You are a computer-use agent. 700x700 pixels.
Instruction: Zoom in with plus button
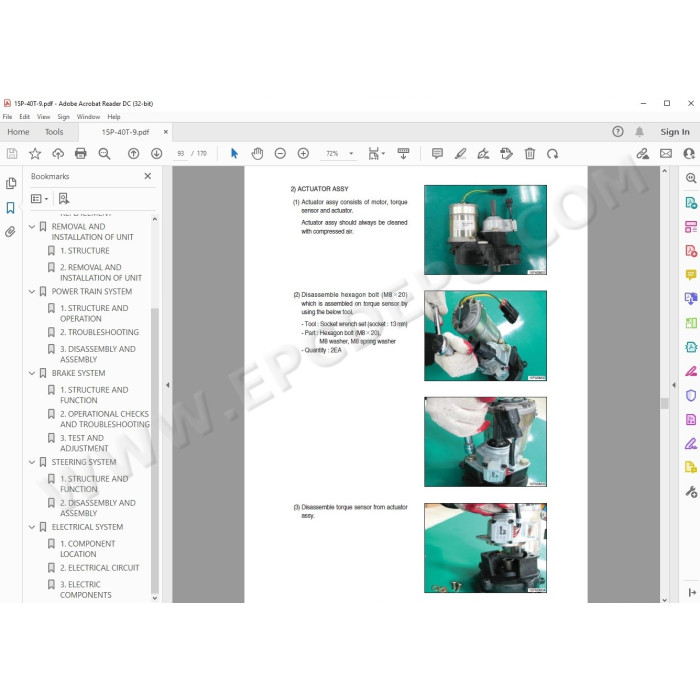(x=303, y=154)
